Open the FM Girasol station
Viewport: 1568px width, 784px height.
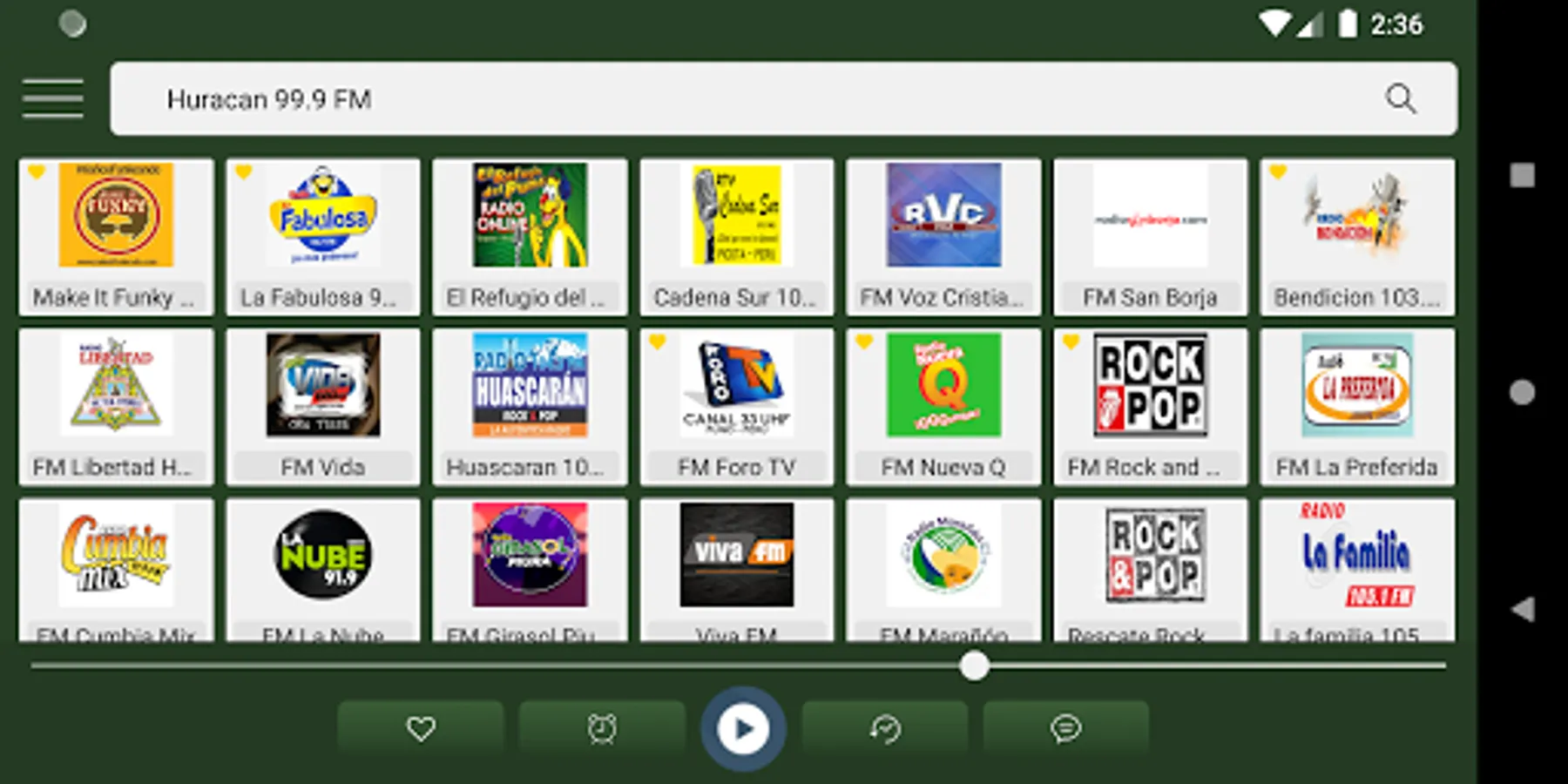coord(530,571)
